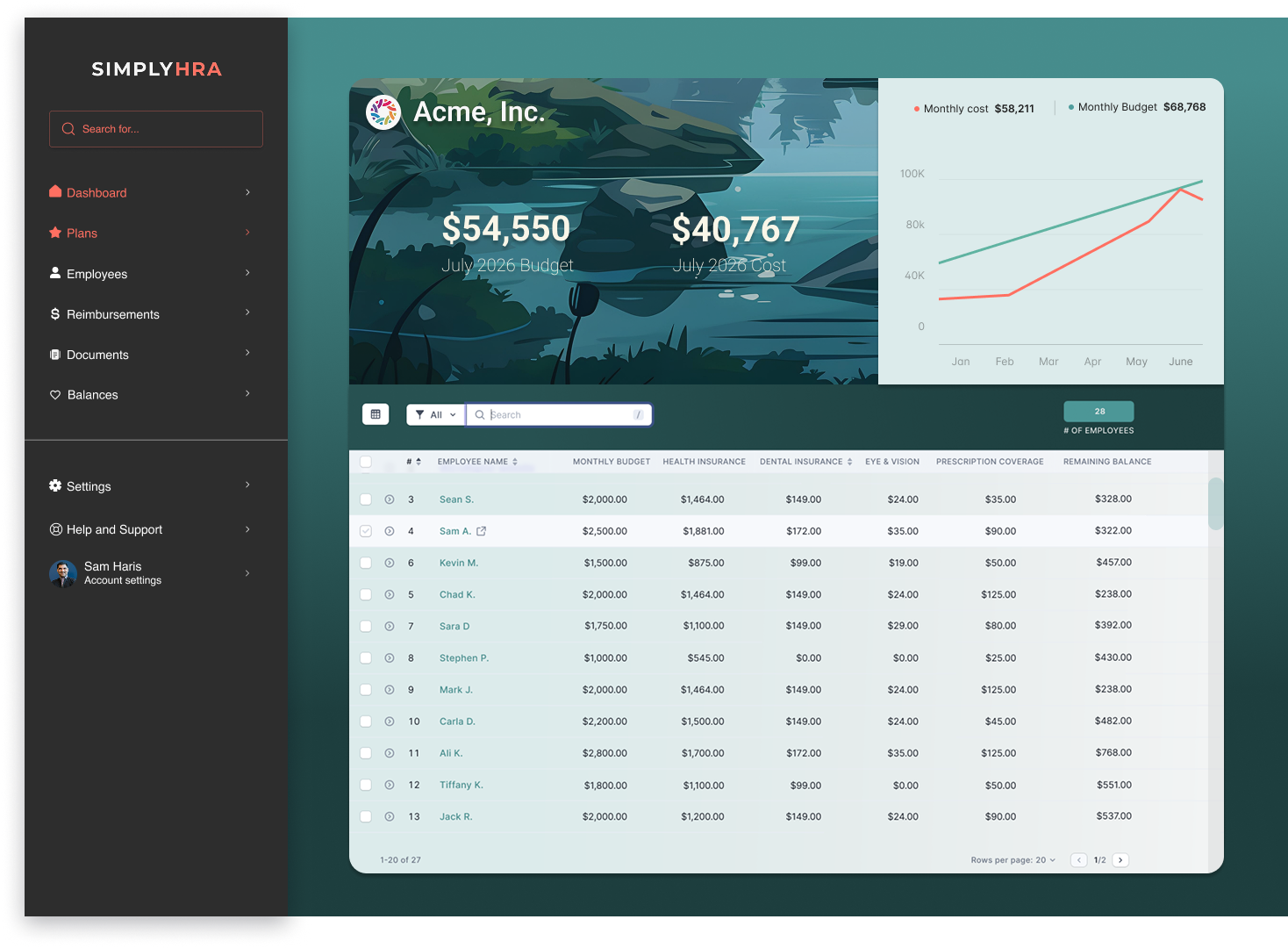
Task: Toggle the select-all header checkbox
Action: tap(366, 462)
